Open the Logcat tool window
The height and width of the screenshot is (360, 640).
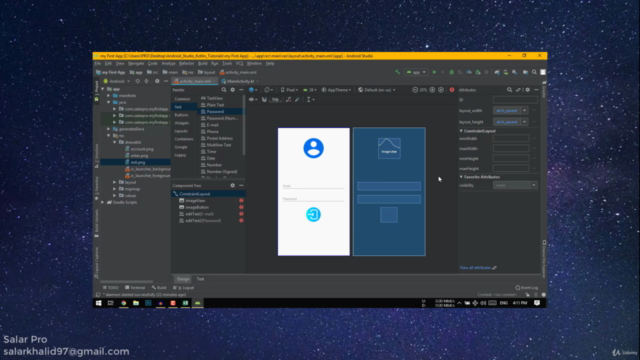pyautogui.click(x=184, y=288)
